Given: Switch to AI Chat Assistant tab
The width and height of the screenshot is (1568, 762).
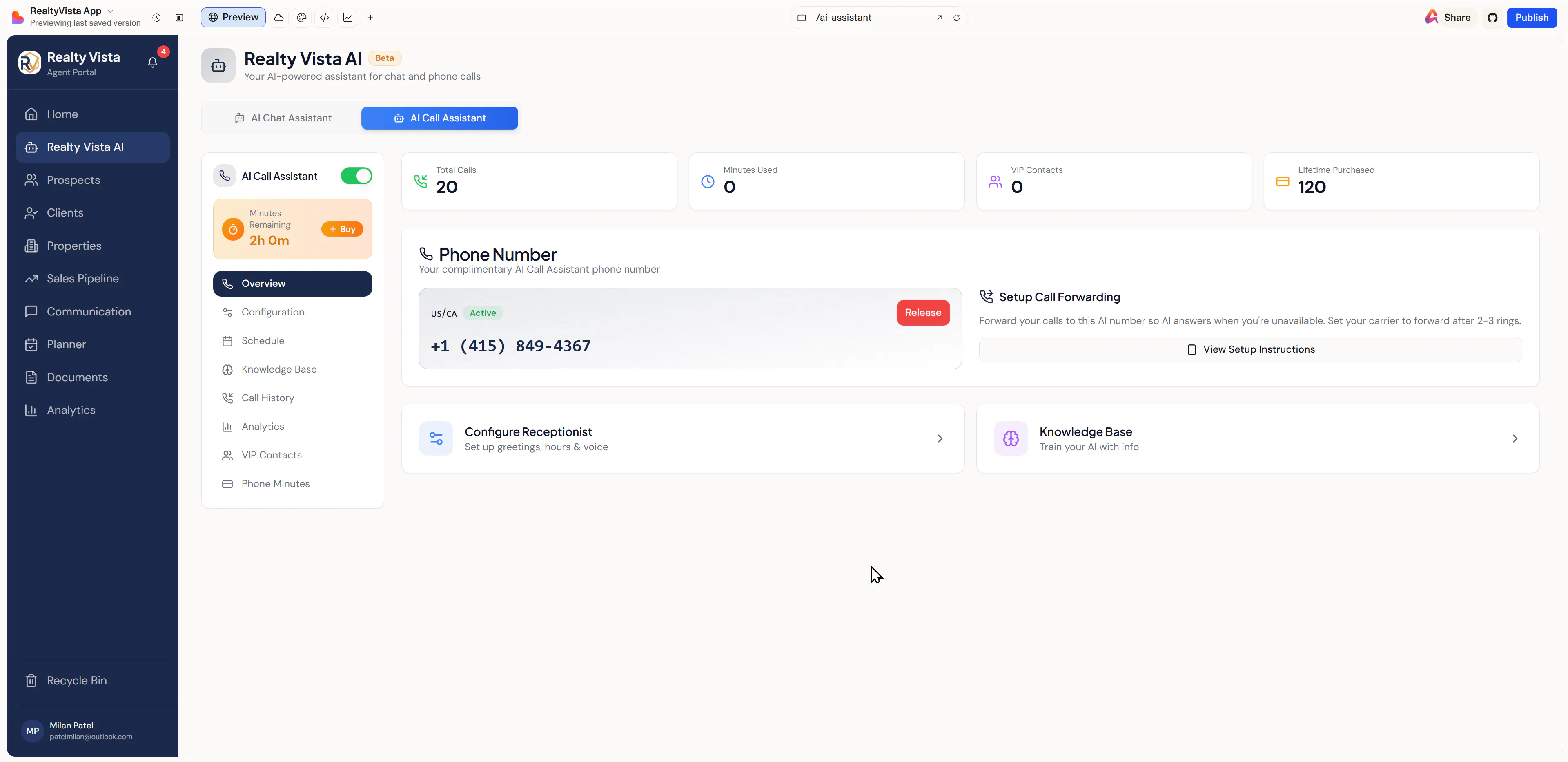Looking at the screenshot, I should coord(283,118).
